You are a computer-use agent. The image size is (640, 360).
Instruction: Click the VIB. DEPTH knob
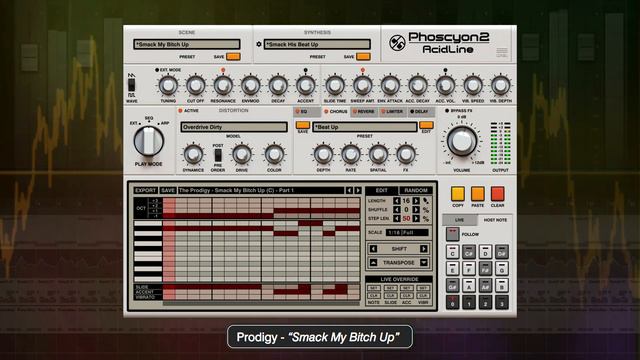click(500, 86)
